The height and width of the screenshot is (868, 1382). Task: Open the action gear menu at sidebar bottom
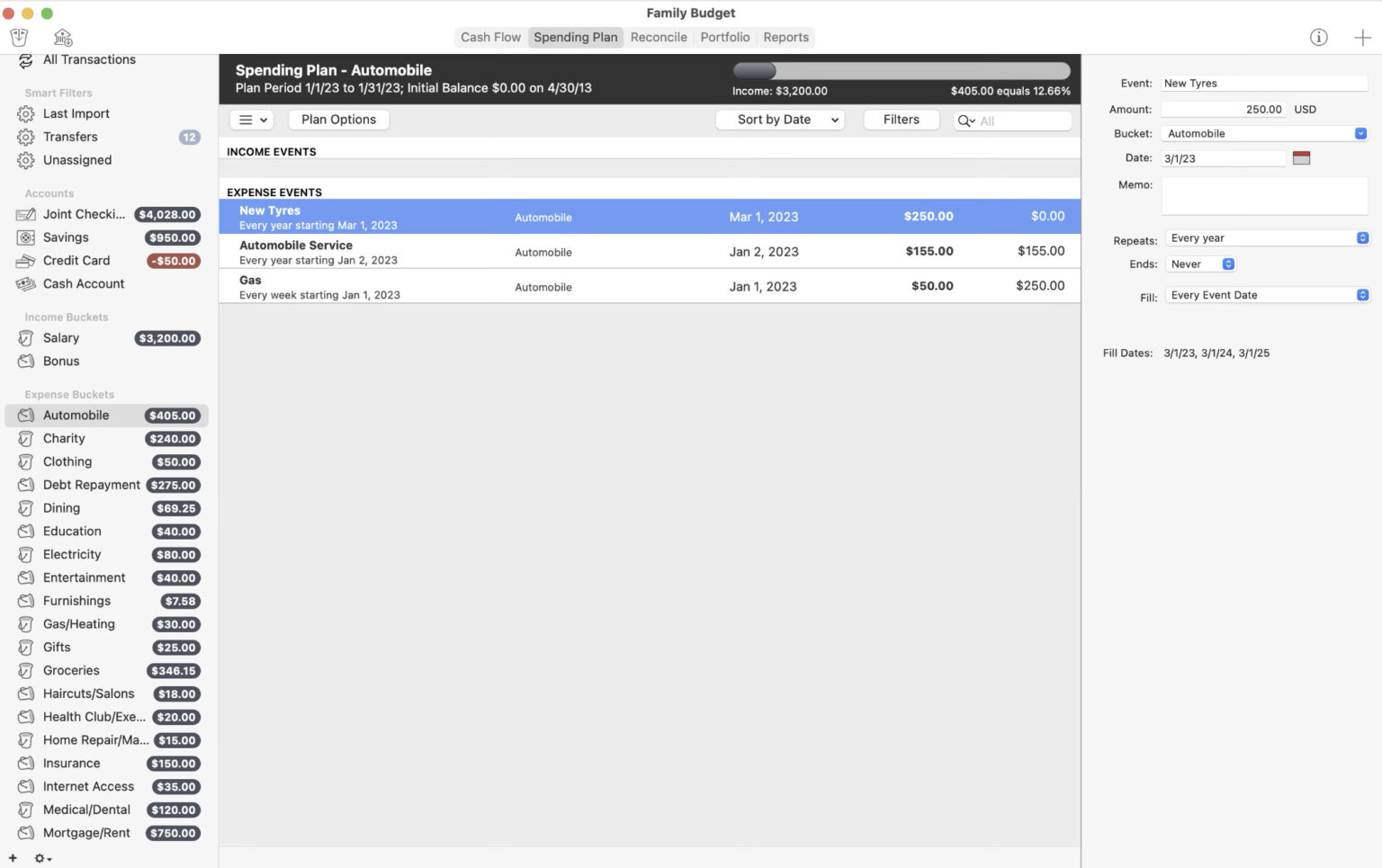coord(40,857)
